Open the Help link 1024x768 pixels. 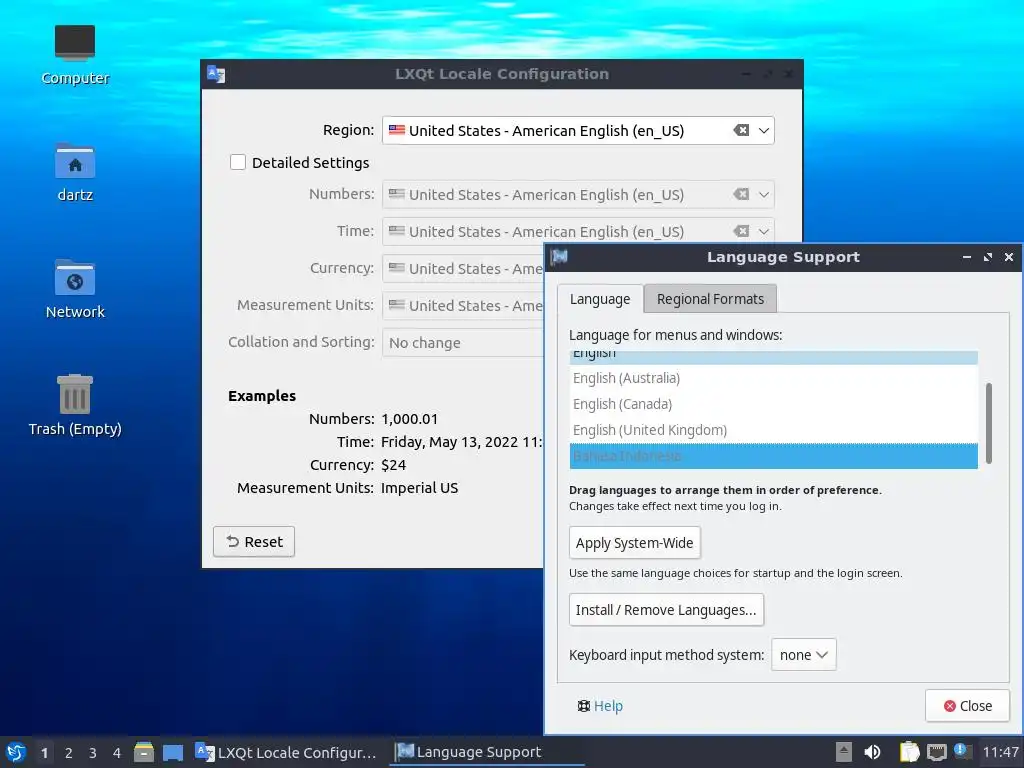(x=600, y=706)
